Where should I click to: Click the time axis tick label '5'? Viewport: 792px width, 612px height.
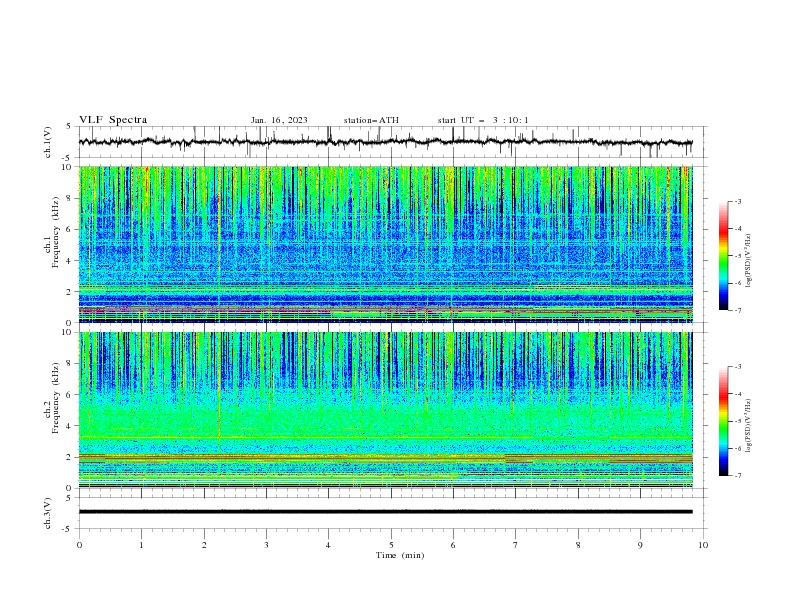click(x=391, y=545)
